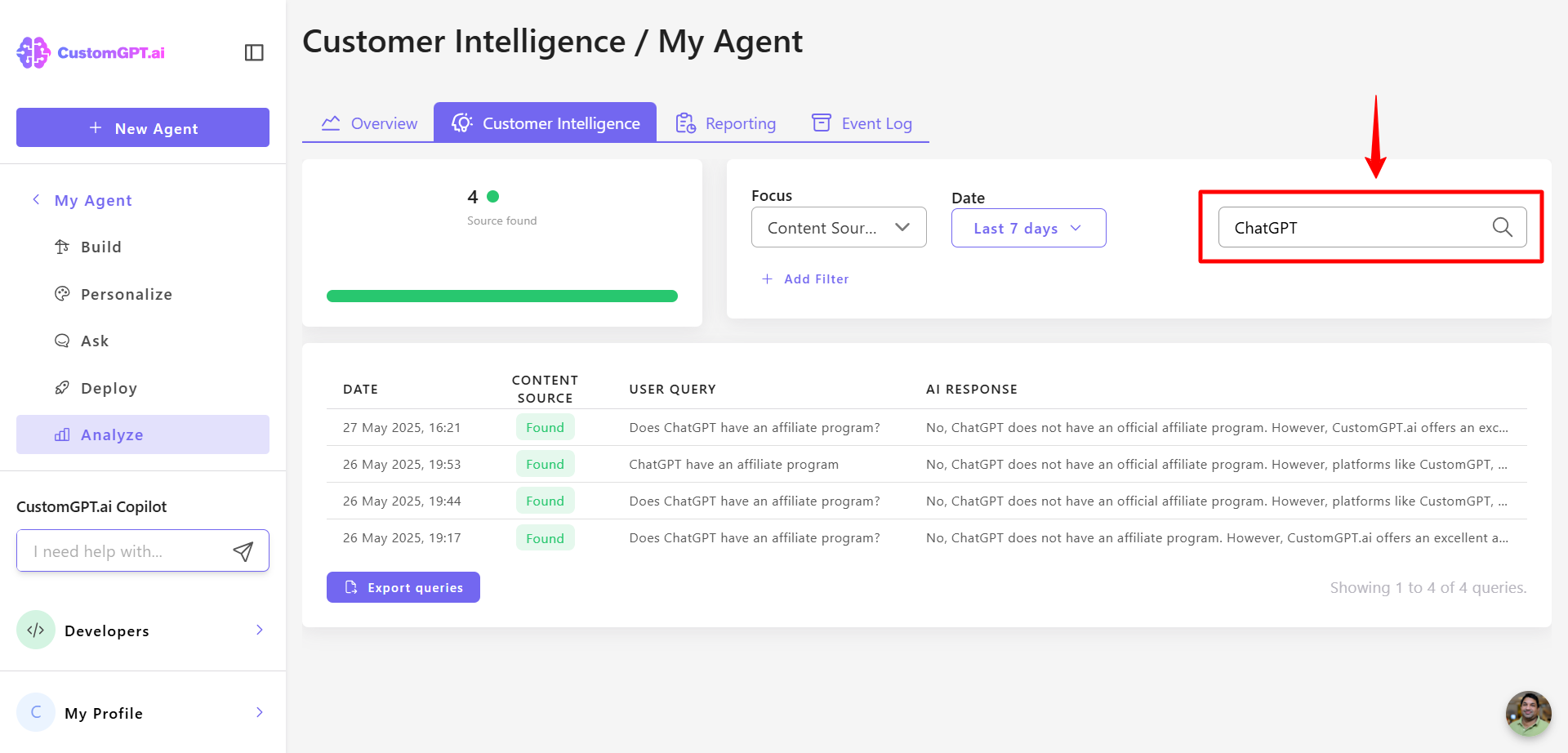Send Copilot message with paper plane icon

tap(243, 551)
